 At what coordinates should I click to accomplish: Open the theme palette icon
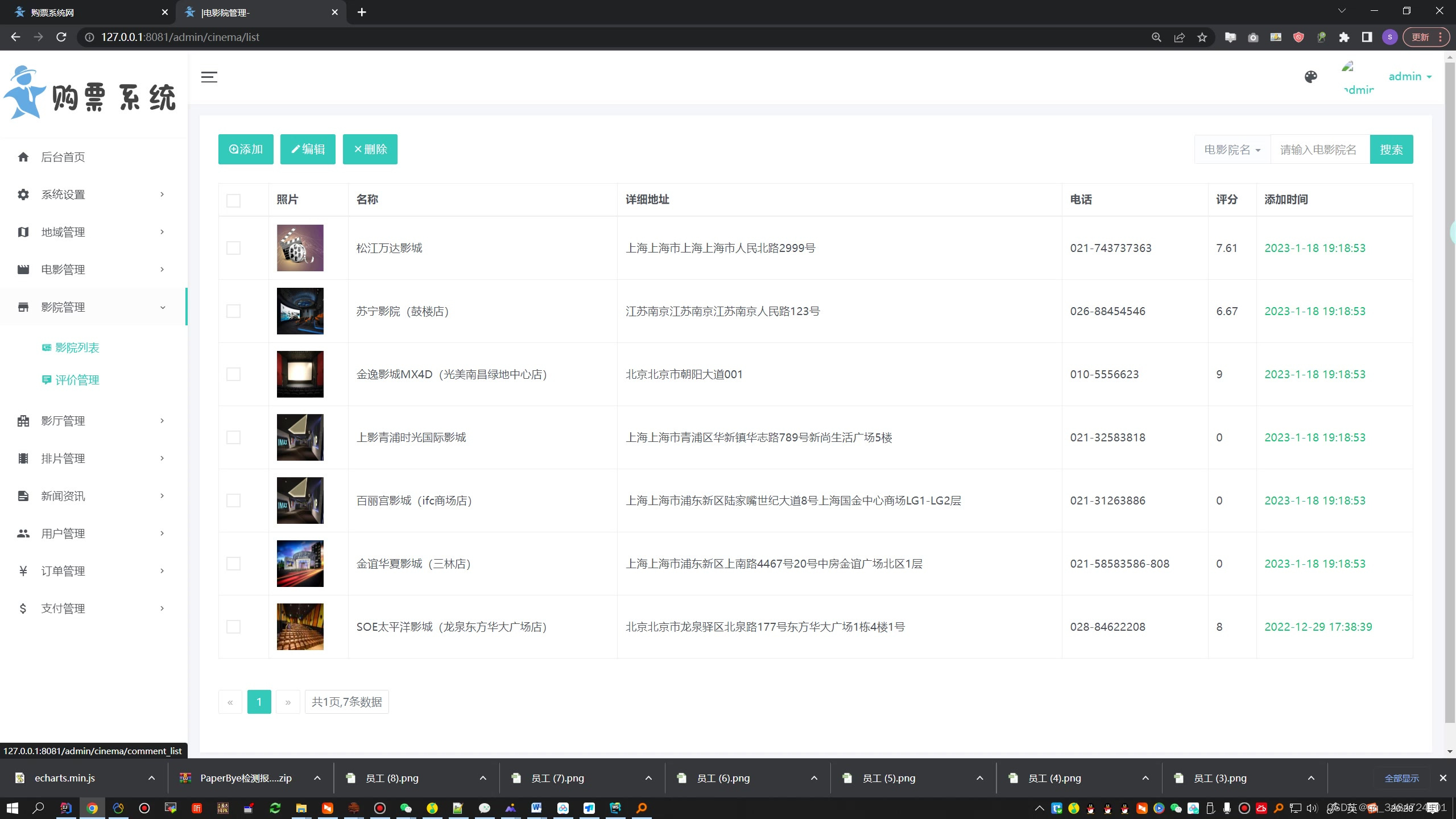click(1310, 77)
